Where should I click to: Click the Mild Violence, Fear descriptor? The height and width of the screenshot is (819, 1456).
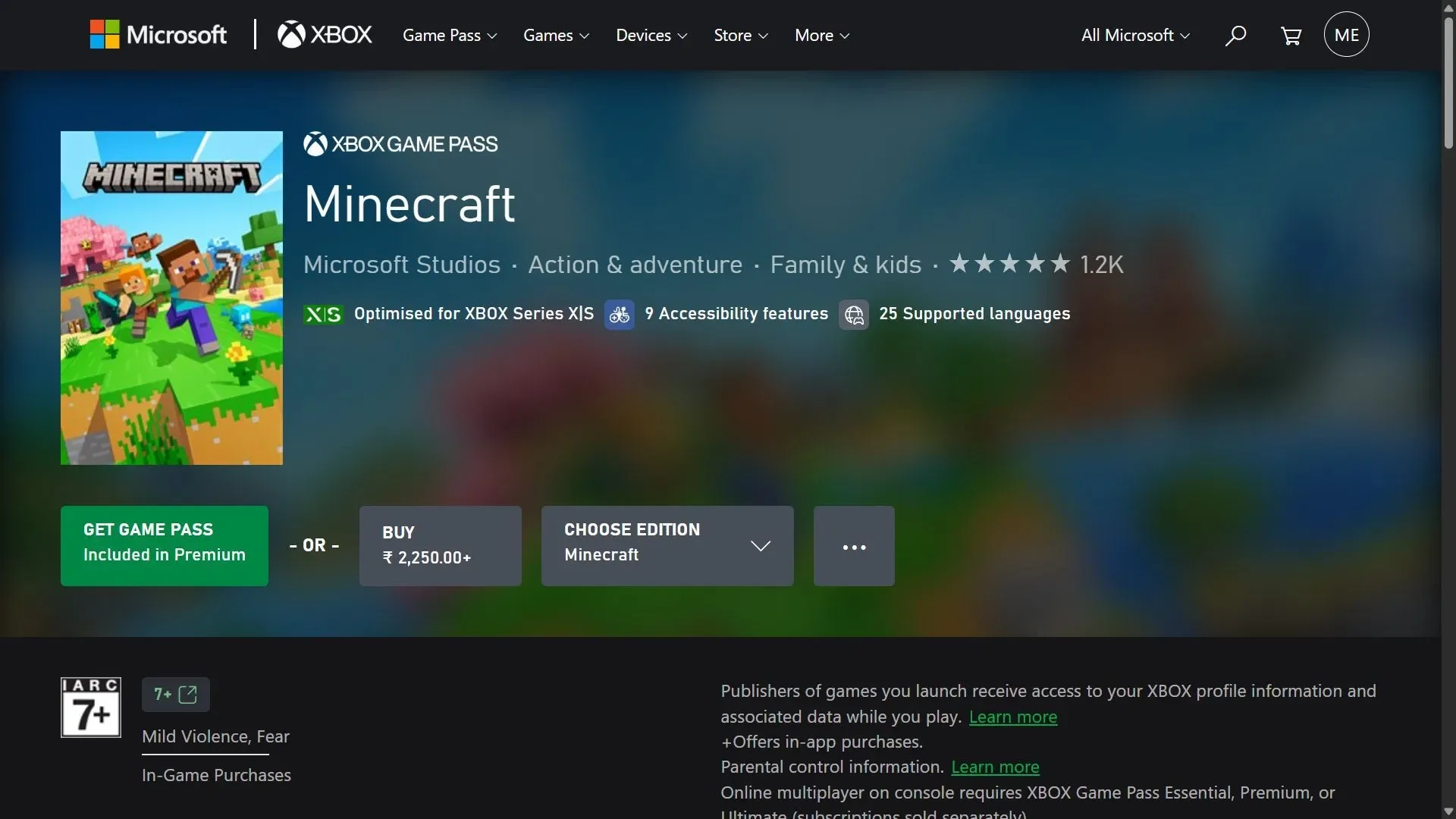pos(215,737)
